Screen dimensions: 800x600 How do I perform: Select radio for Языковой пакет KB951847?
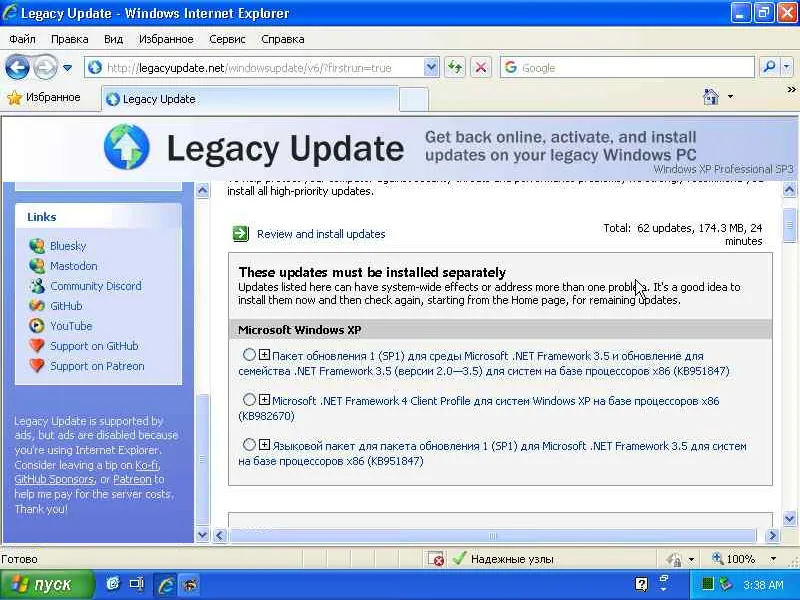(x=249, y=444)
